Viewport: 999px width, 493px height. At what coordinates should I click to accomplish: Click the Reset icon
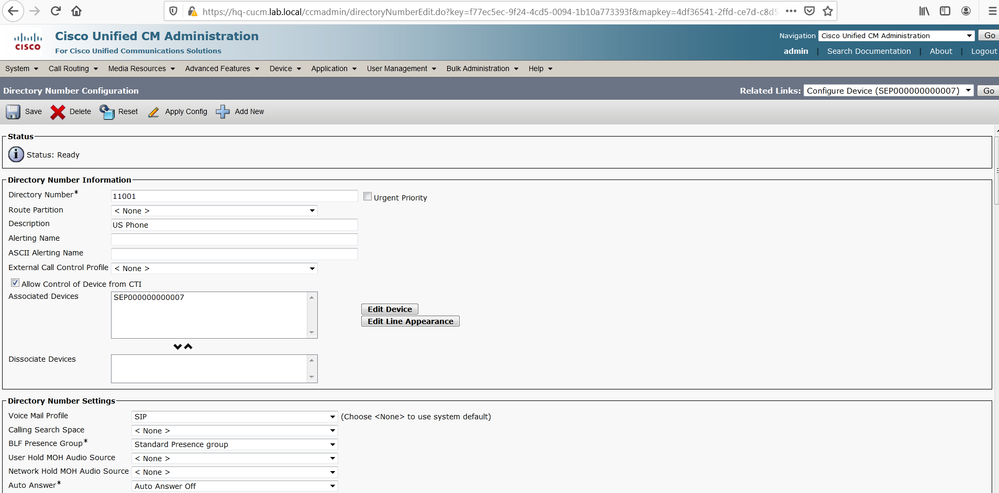pos(107,112)
